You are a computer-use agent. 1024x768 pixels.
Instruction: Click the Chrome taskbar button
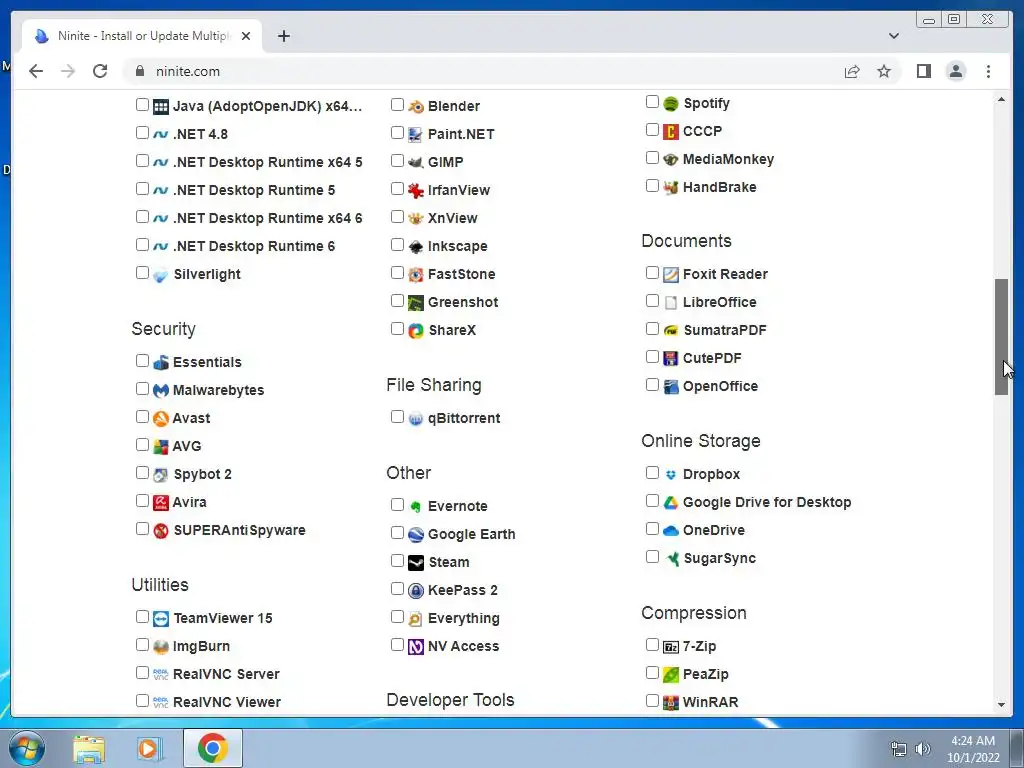click(x=212, y=748)
